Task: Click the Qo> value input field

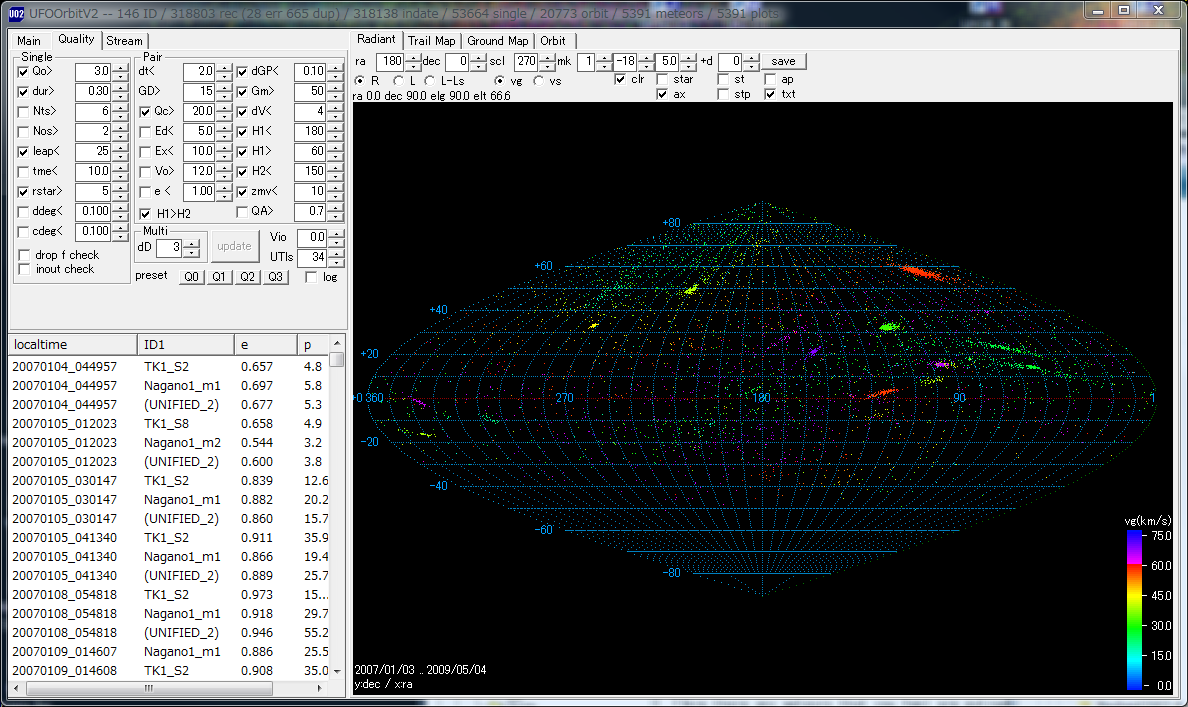Action: pos(92,72)
